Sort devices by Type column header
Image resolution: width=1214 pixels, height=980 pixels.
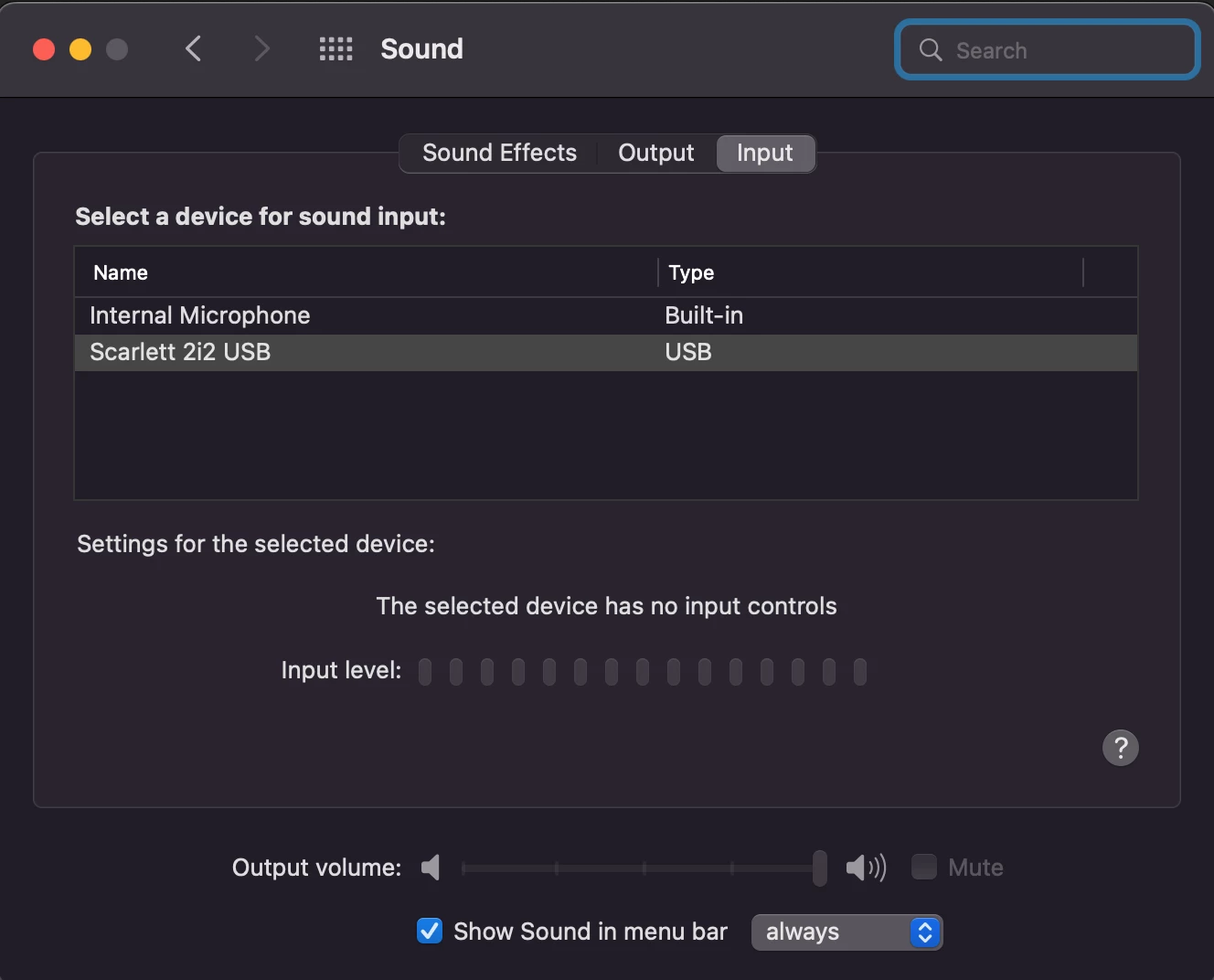coord(870,272)
